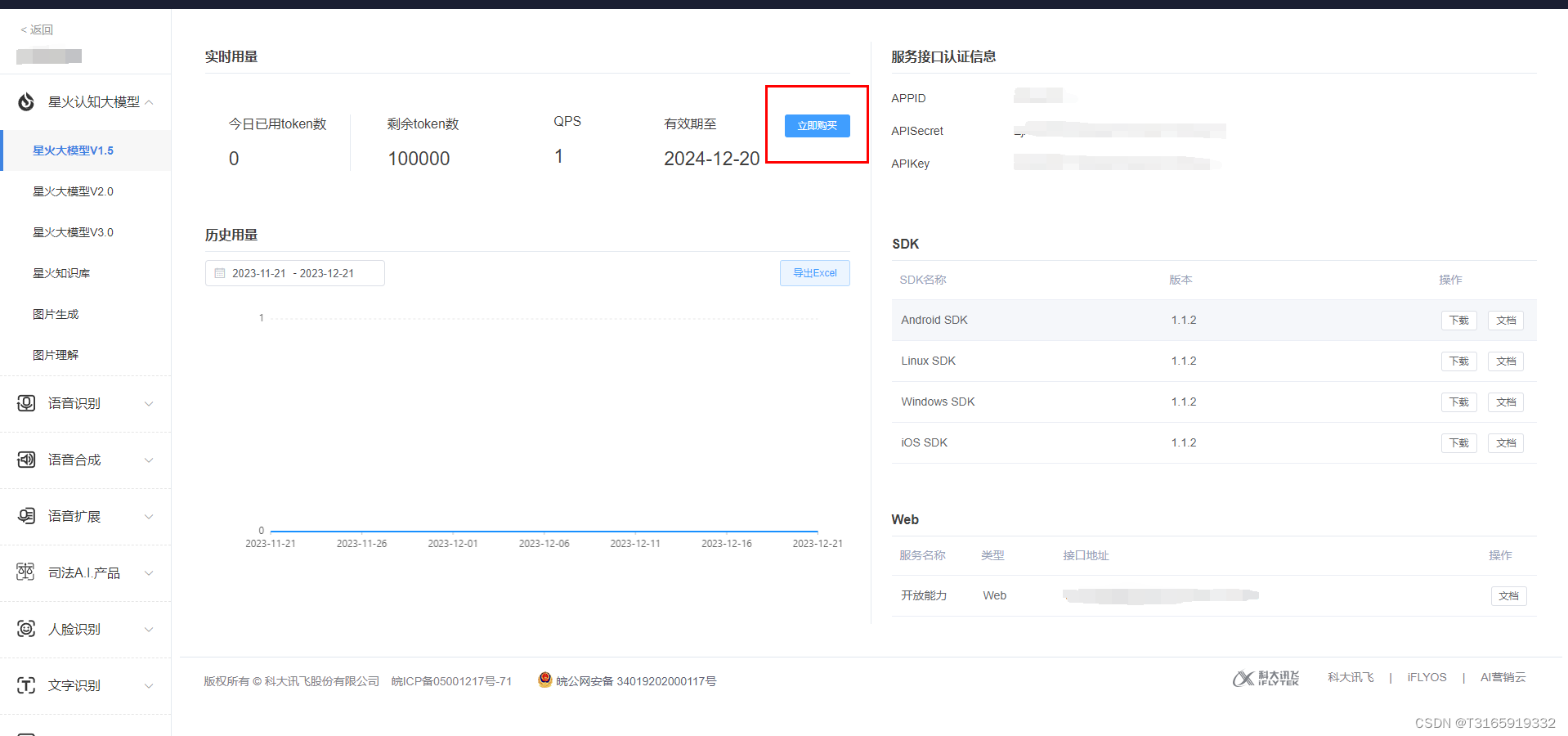Click the Android SDK row name
The height and width of the screenshot is (736, 1568).
click(x=934, y=320)
